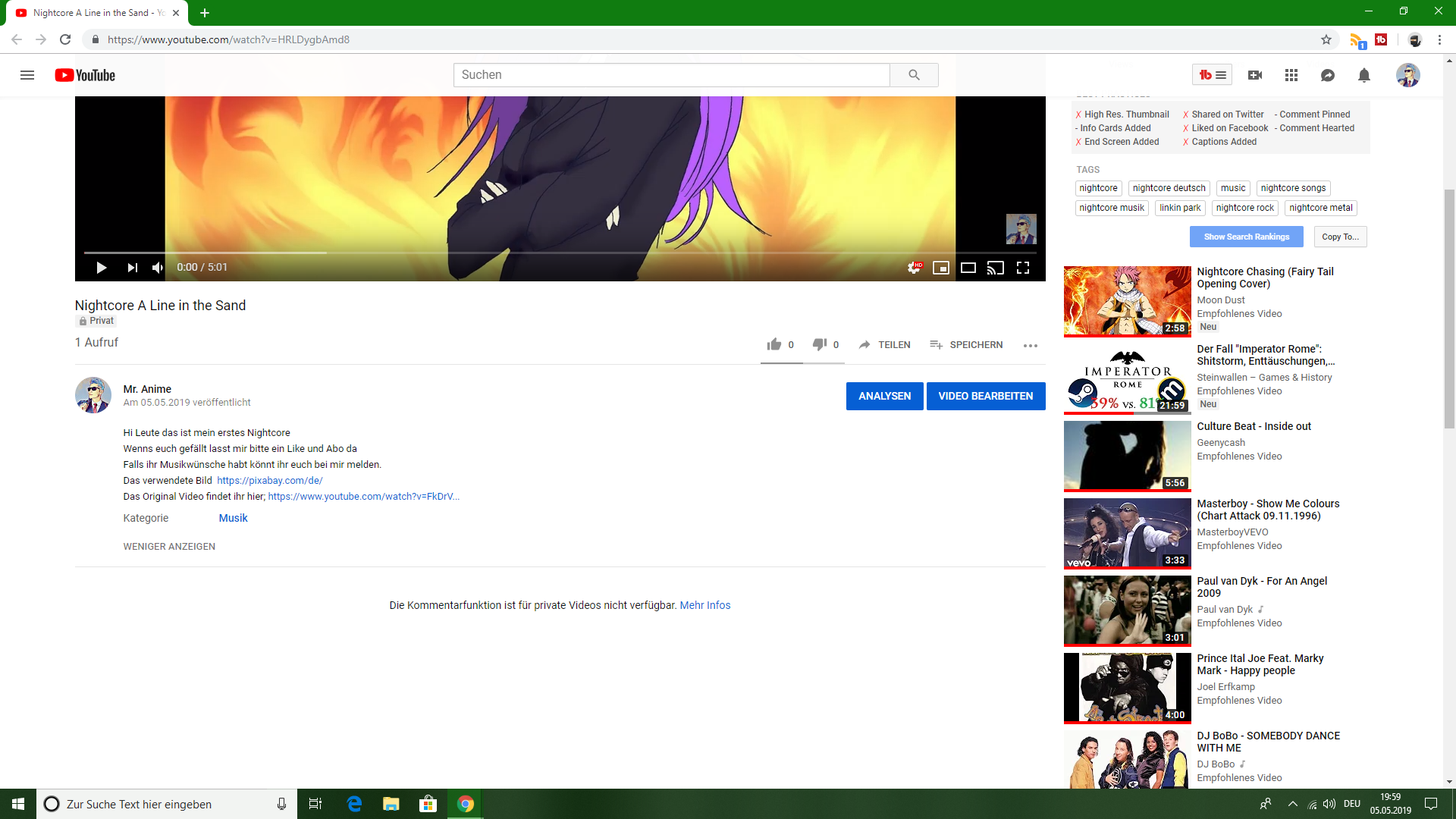Open the TubeBuddy menu in header
The height and width of the screenshot is (819, 1456).
point(1212,75)
